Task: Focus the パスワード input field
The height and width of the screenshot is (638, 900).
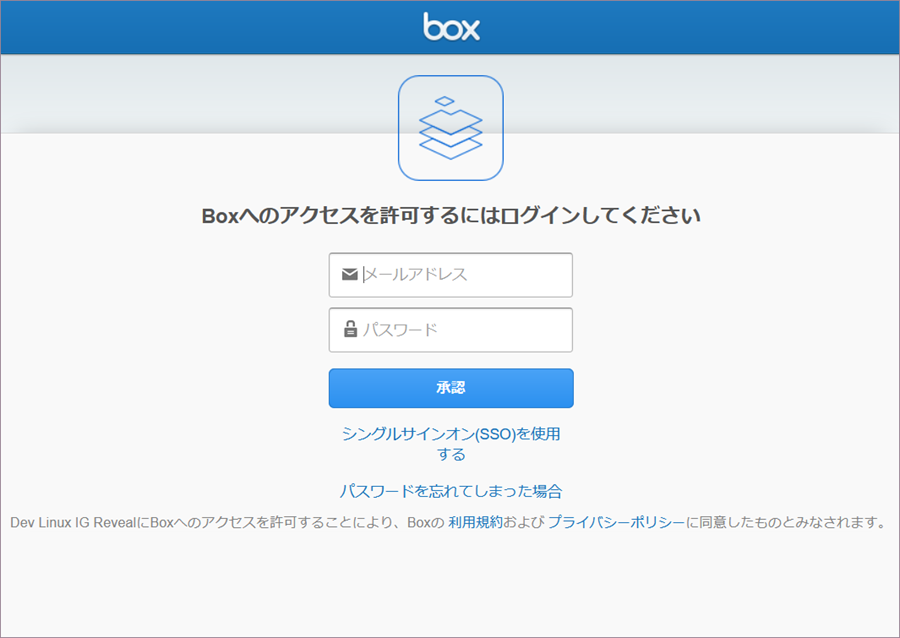Action: point(451,330)
